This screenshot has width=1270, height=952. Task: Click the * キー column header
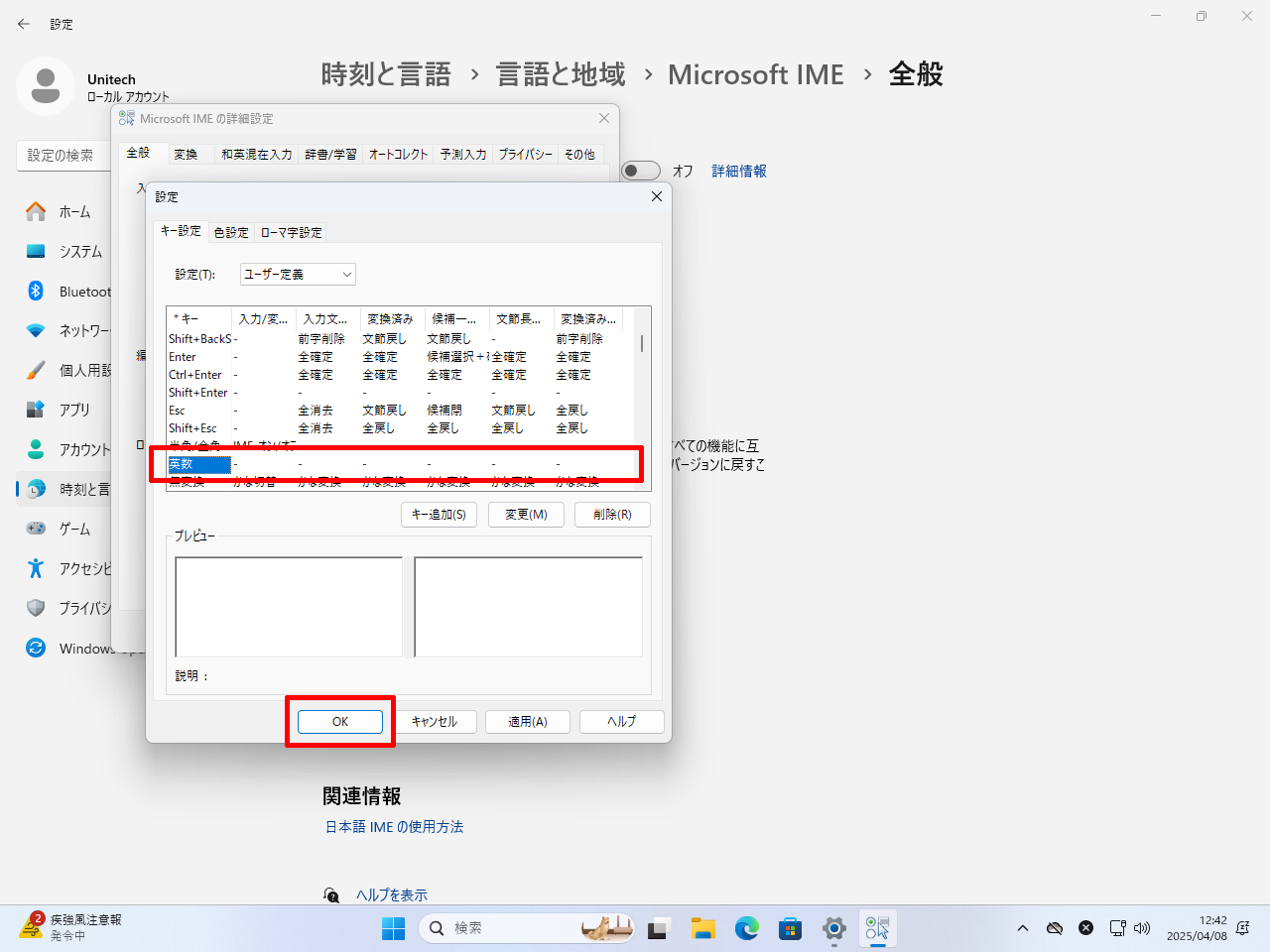coord(199,319)
